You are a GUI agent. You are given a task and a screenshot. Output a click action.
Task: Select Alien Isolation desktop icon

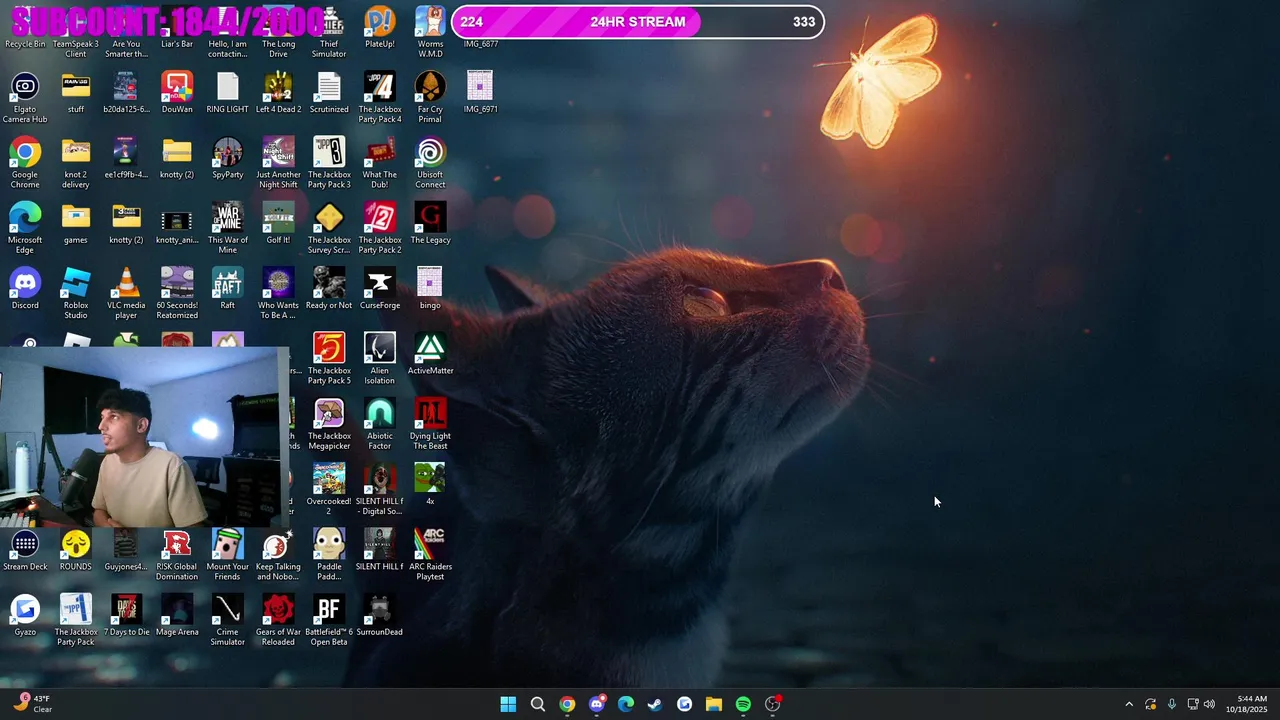pyautogui.click(x=379, y=358)
